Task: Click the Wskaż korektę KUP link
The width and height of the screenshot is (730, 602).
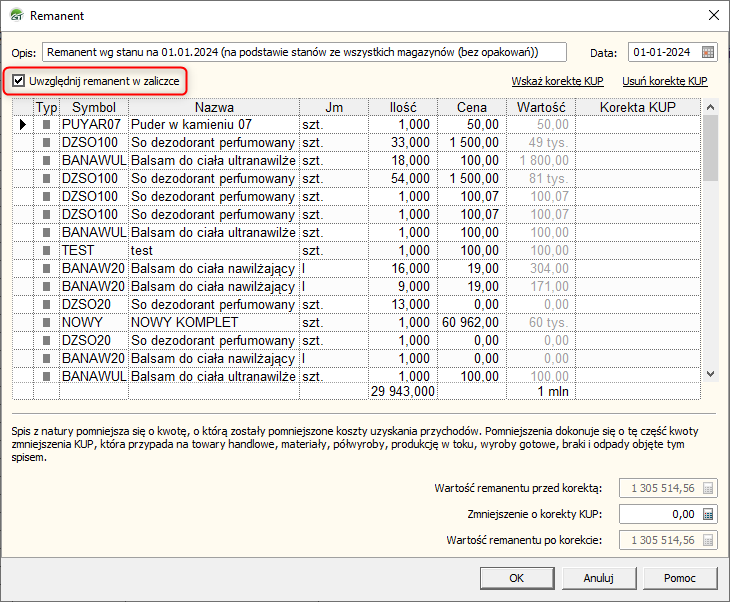Action: pos(558,81)
